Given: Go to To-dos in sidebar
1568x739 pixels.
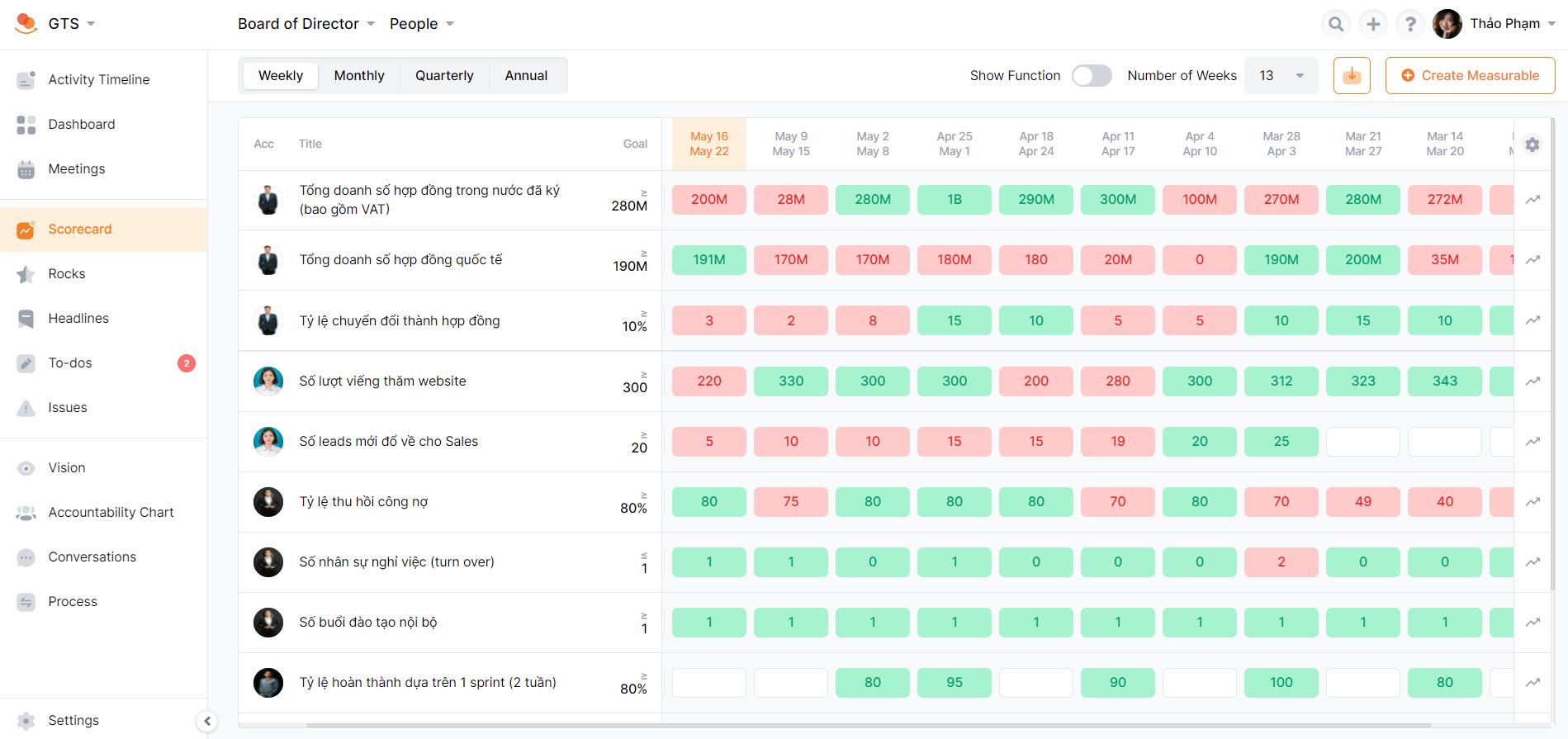Looking at the screenshot, I should click(70, 363).
